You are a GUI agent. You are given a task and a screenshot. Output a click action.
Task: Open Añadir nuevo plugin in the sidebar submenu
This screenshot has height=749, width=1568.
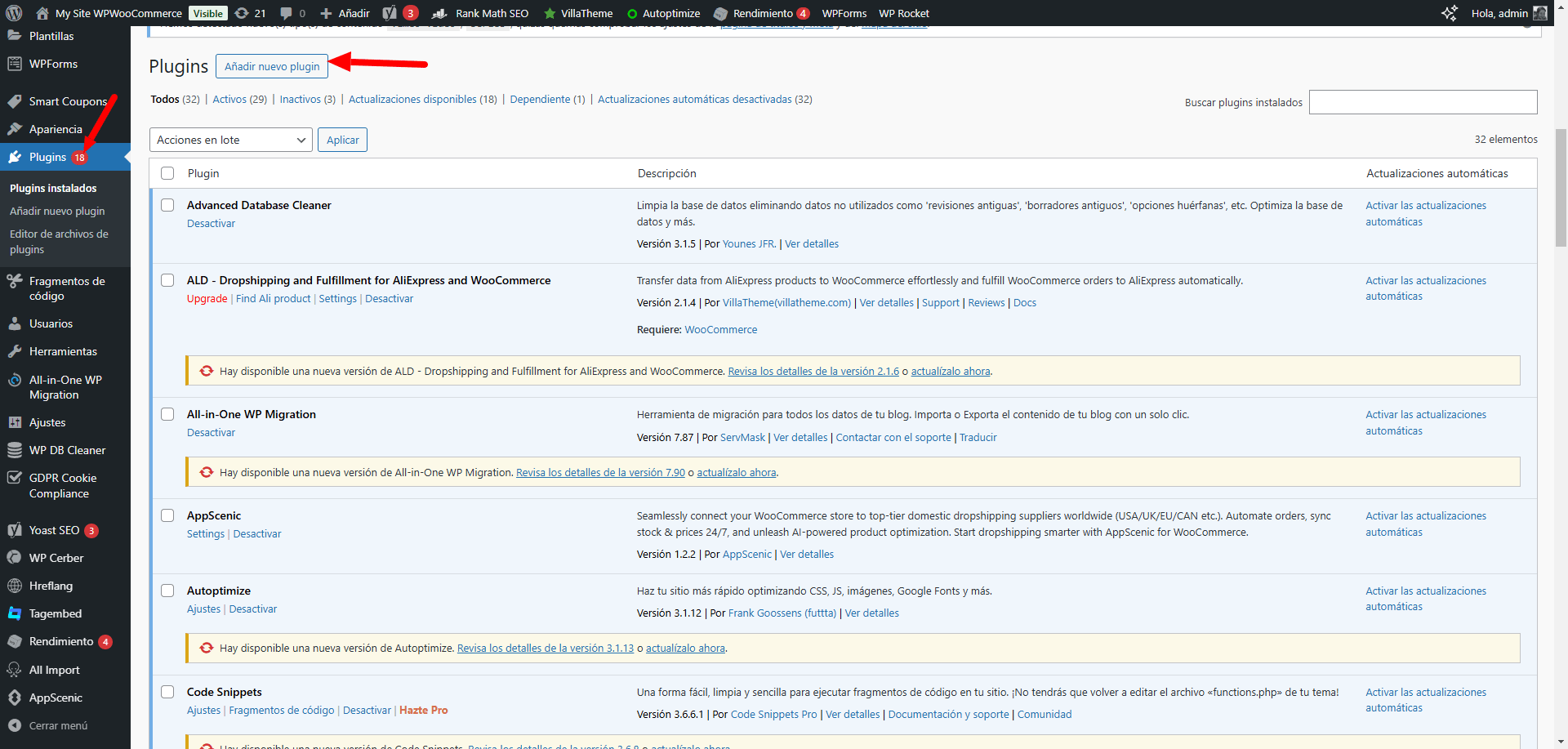(57, 211)
